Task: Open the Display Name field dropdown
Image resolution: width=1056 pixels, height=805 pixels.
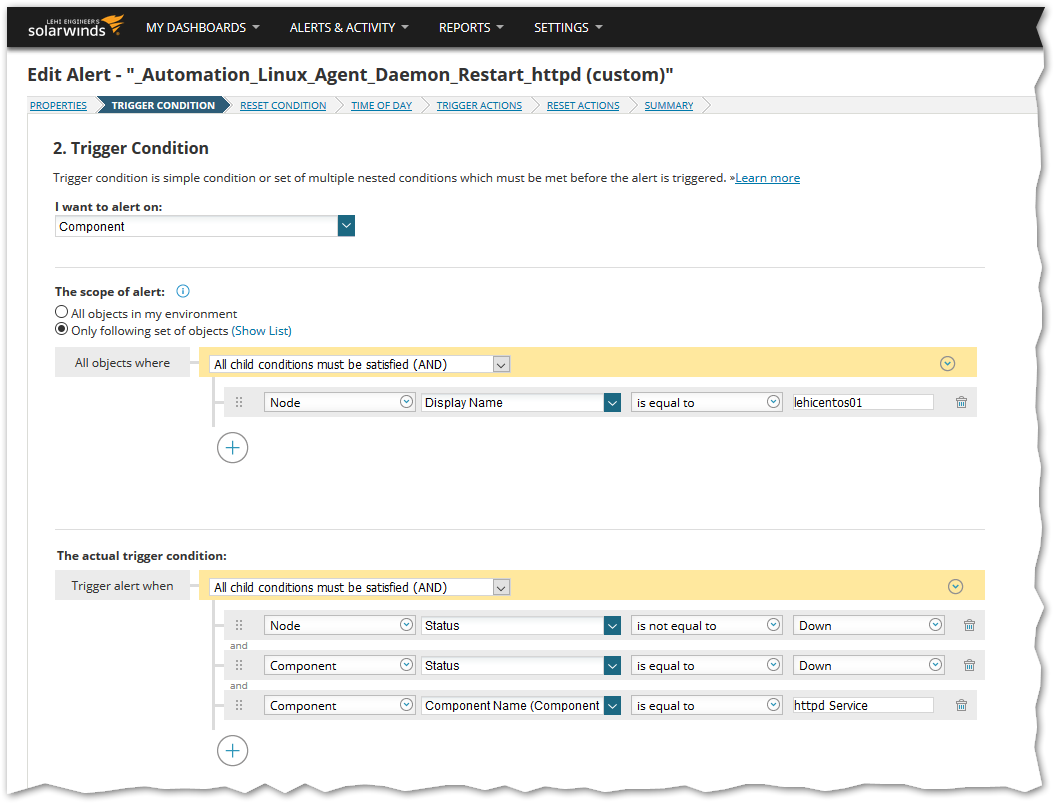Action: click(612, 402)
